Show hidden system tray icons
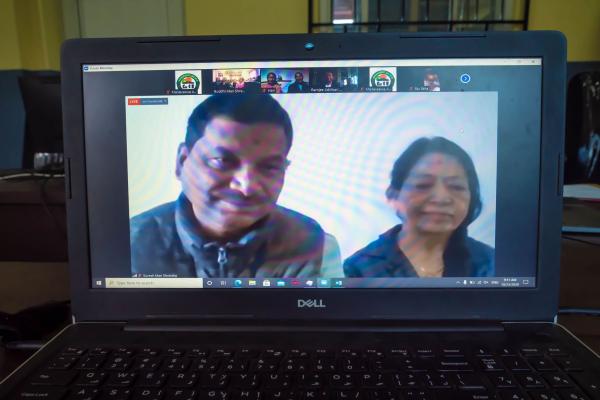Image resolution: width=600 pixels, height=400 pixels. pyautogui.click(x=458, y=283)
